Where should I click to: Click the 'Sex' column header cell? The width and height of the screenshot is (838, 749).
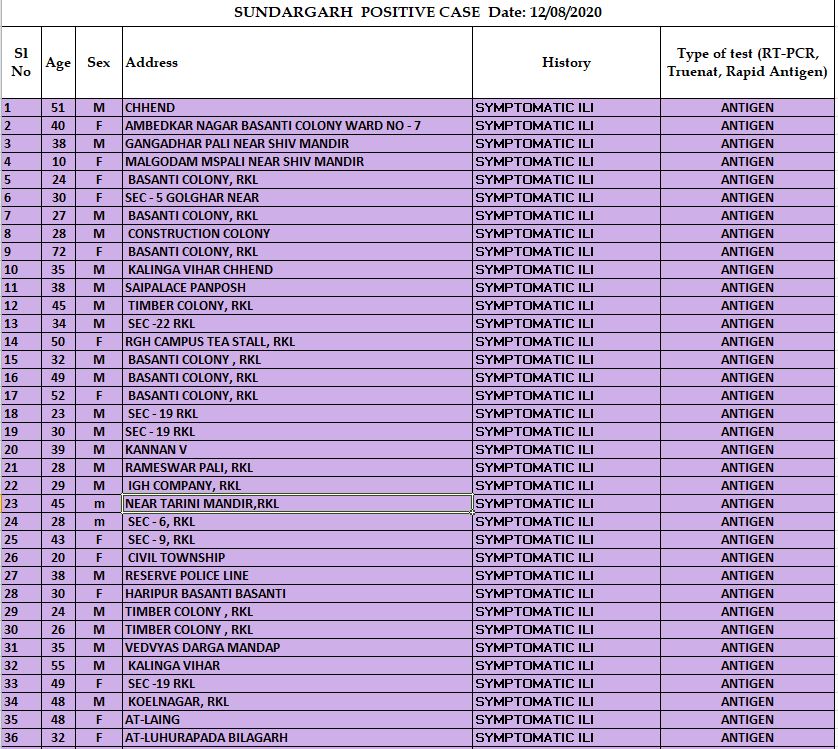pos(99,62)
